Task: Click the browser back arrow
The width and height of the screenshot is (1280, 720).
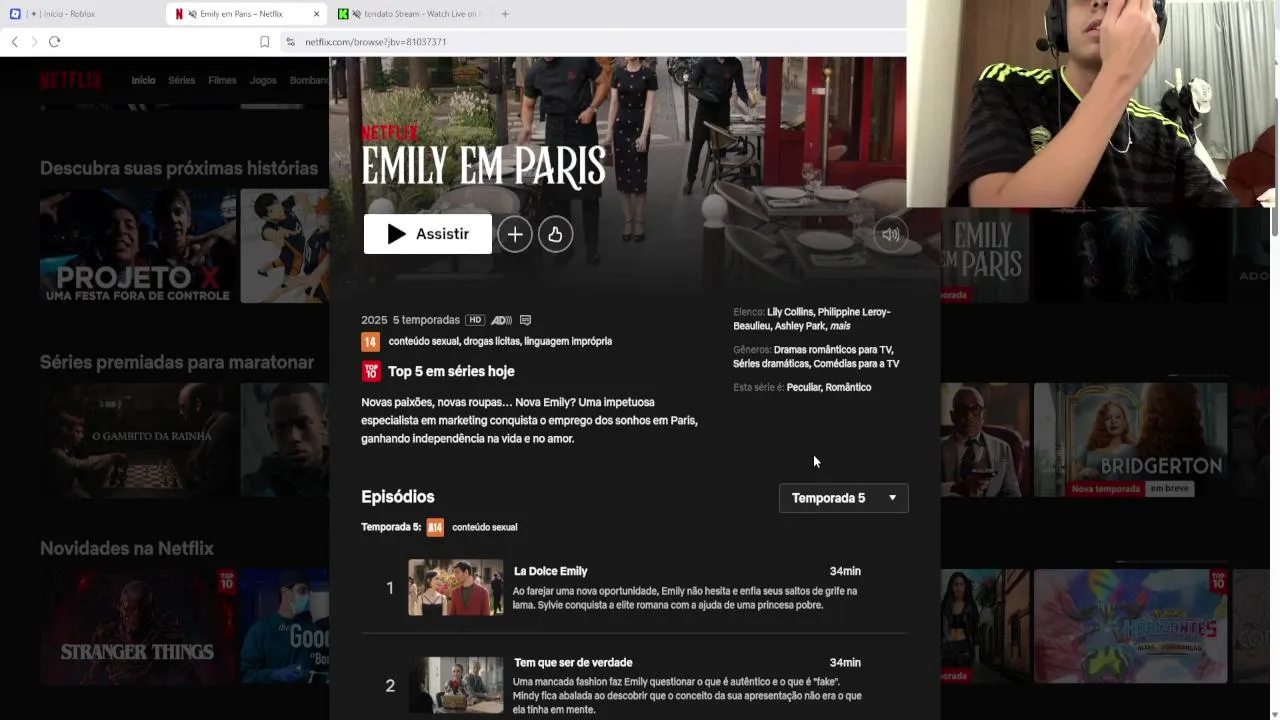Action: click(14, 42)
